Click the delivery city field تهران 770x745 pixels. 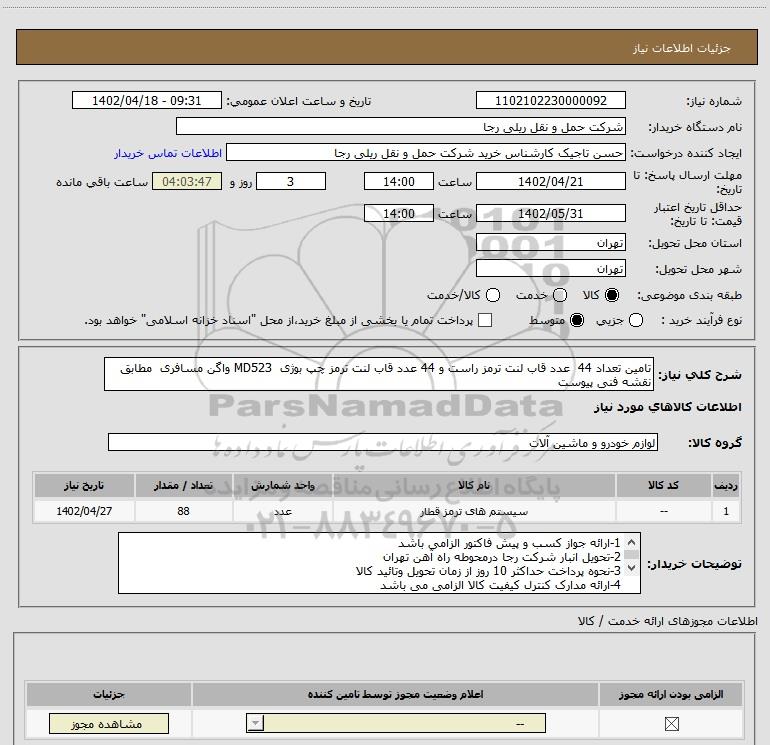(550, 269)
